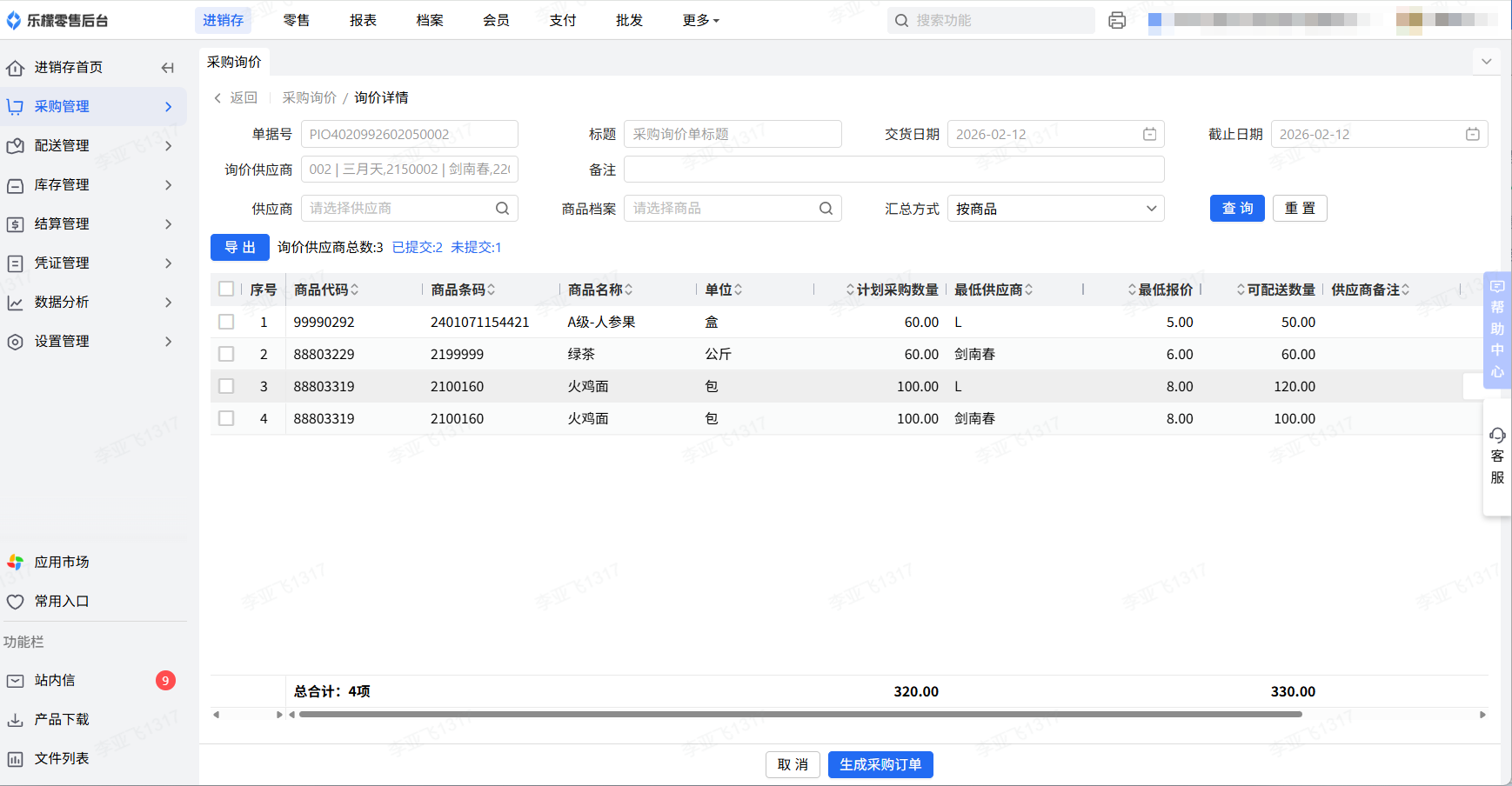Click the 生成采购订单 button
The image size is (1512, 786).
880,764
